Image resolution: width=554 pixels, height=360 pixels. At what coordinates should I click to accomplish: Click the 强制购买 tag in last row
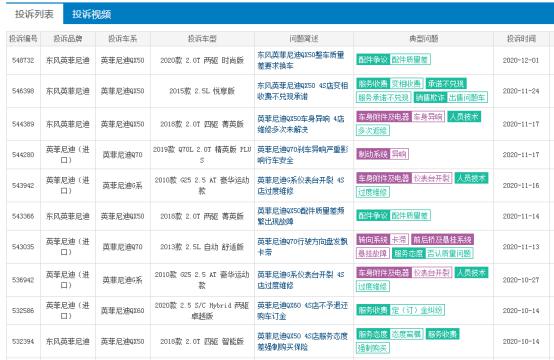coord(372,348)
